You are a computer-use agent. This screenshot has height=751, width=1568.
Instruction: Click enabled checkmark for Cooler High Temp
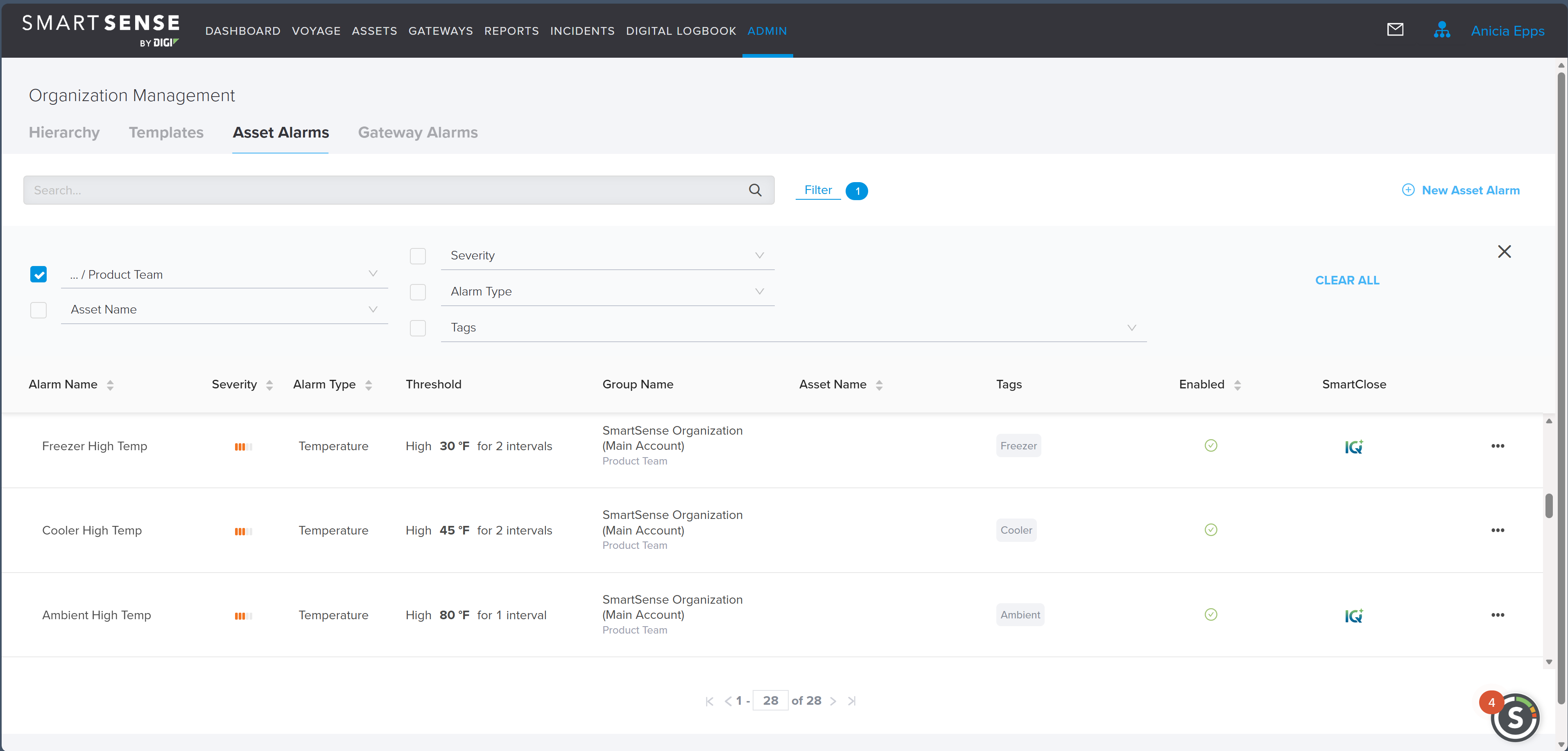1211,530
